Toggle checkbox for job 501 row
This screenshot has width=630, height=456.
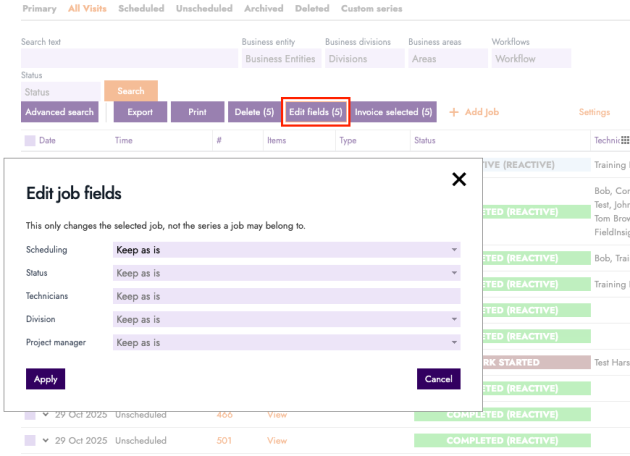30,440
